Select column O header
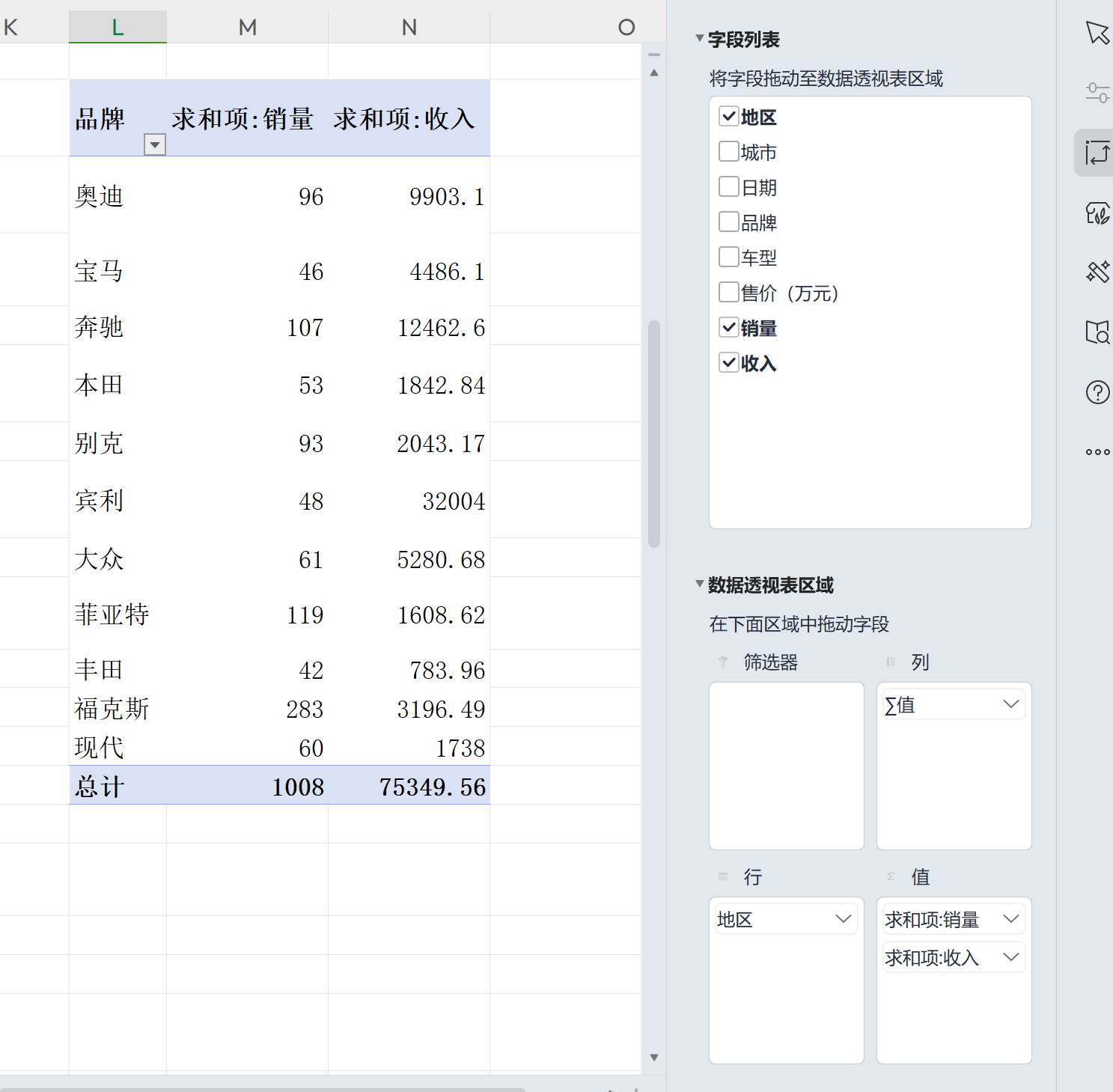 click(x=626, y=27)
